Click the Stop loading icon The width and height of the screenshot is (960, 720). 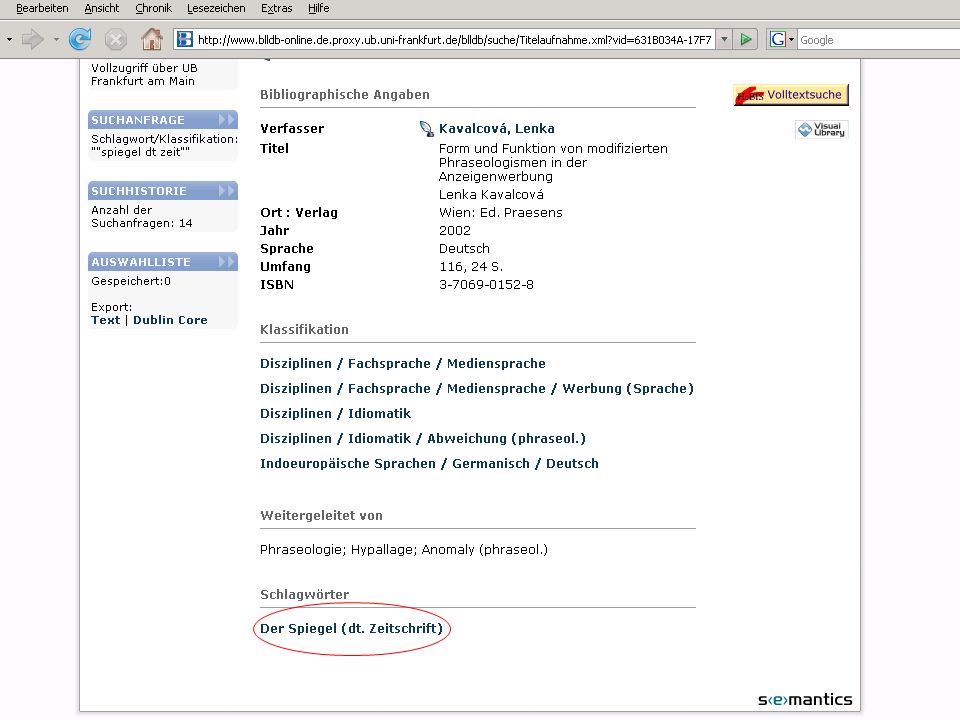pos(115,40)
